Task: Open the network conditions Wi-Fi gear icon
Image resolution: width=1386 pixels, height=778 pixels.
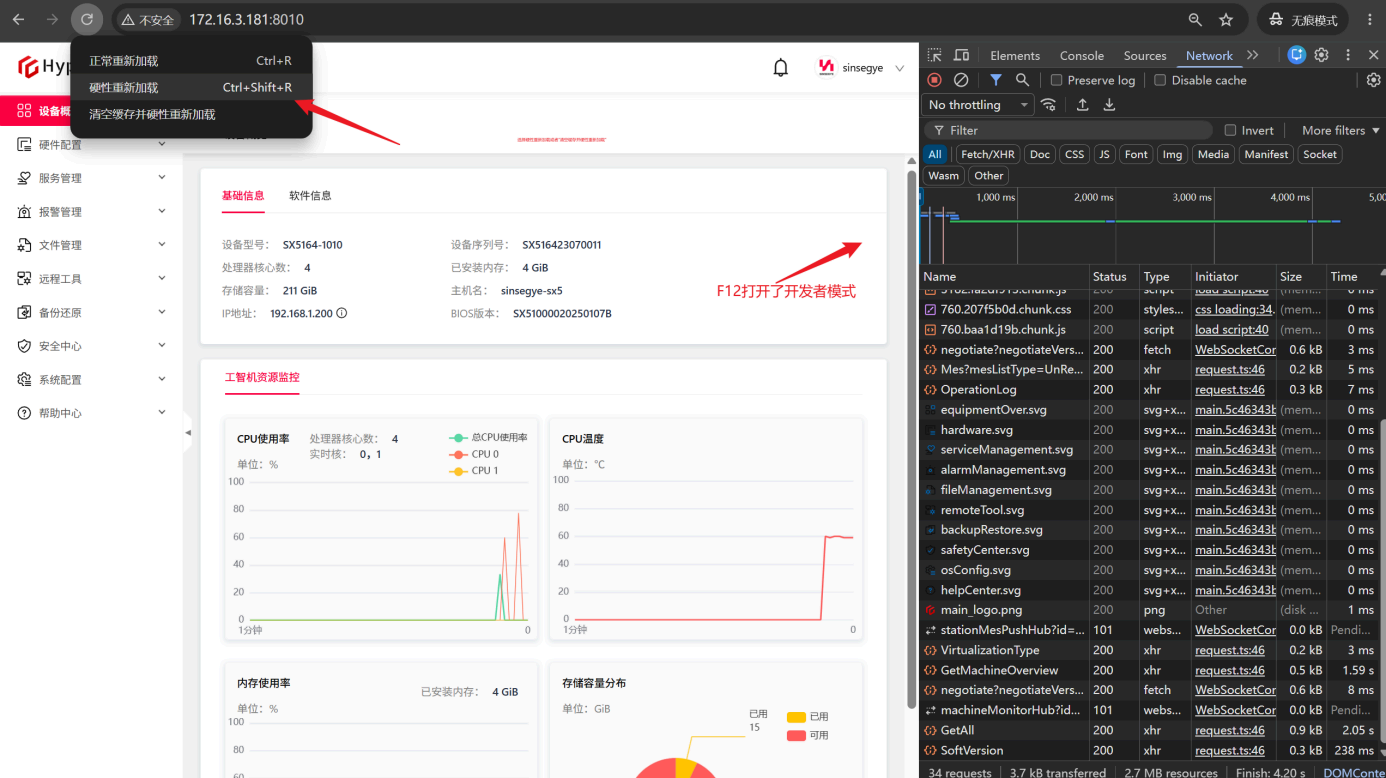Action: tap(1048, 105)
